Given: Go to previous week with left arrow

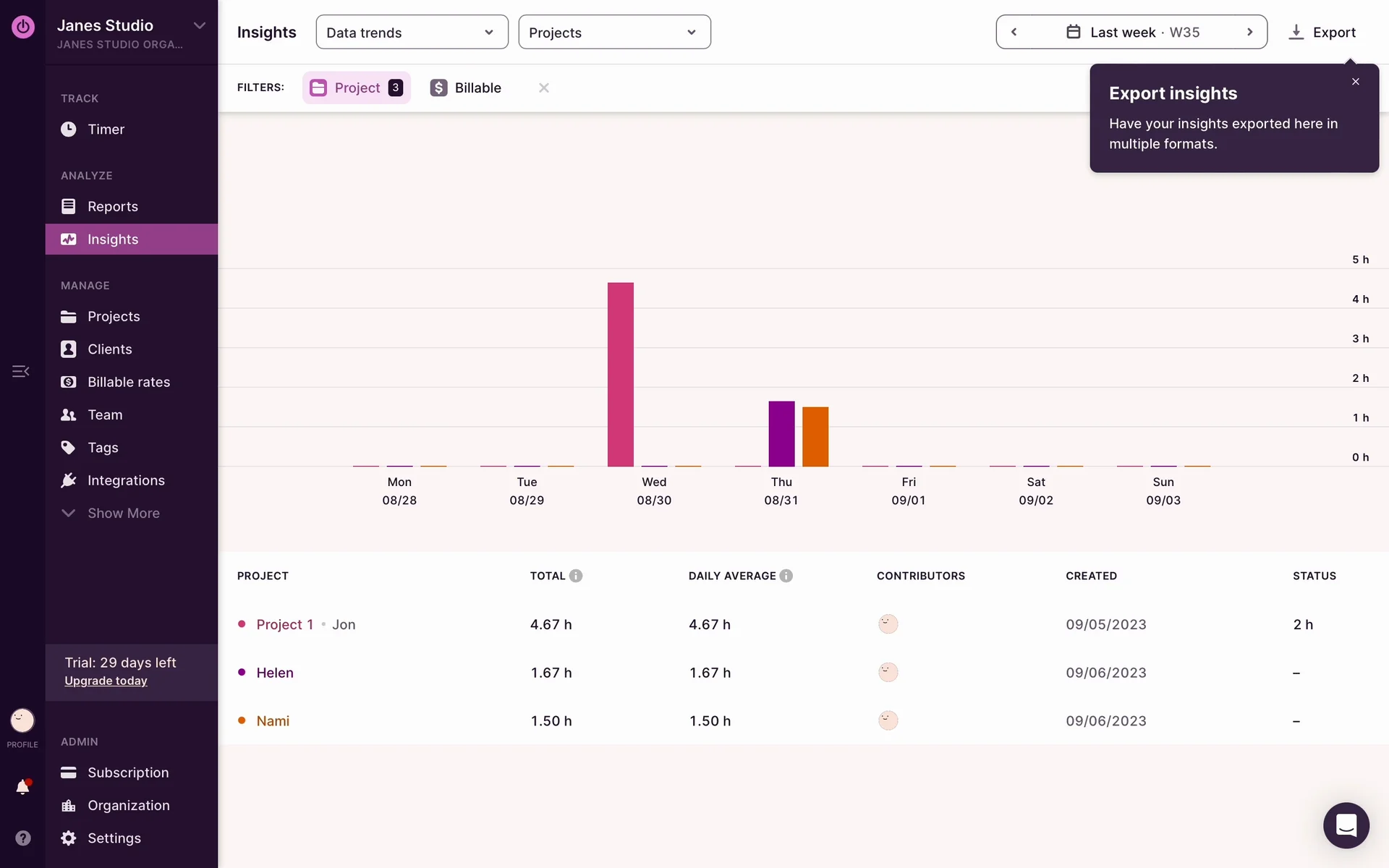Looking at the screenshot, I should (1014, 32).
